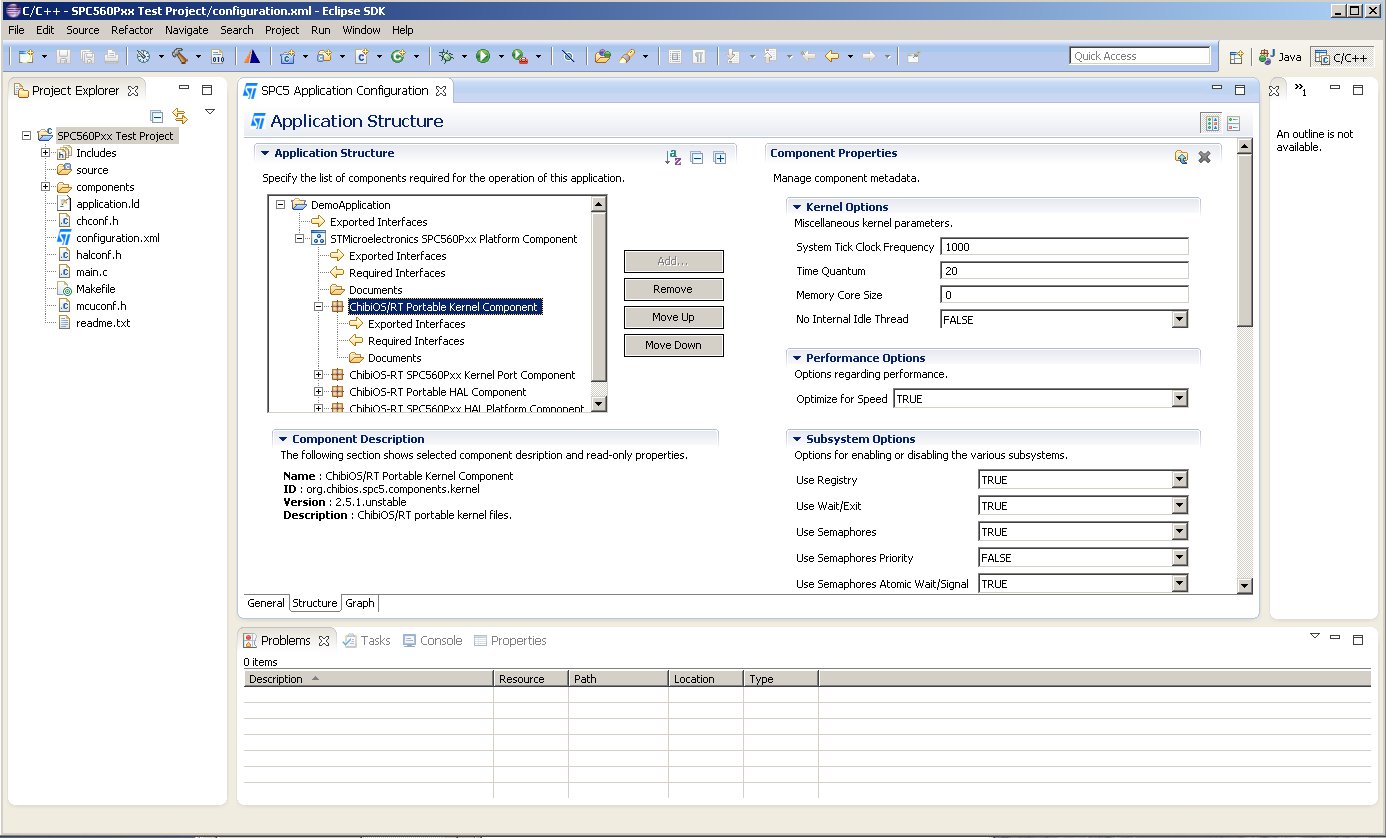Open the Use Wait/Exit dropdown
This screenshot has height=838, width=1386.
1180,505
